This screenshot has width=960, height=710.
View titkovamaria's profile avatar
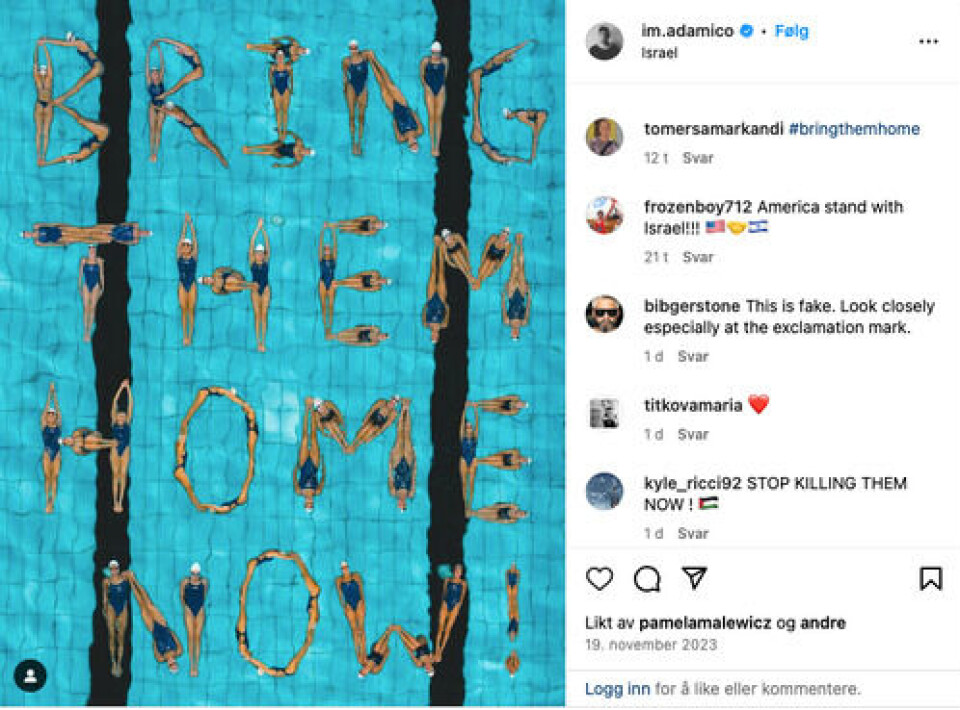tap(604, 413)
